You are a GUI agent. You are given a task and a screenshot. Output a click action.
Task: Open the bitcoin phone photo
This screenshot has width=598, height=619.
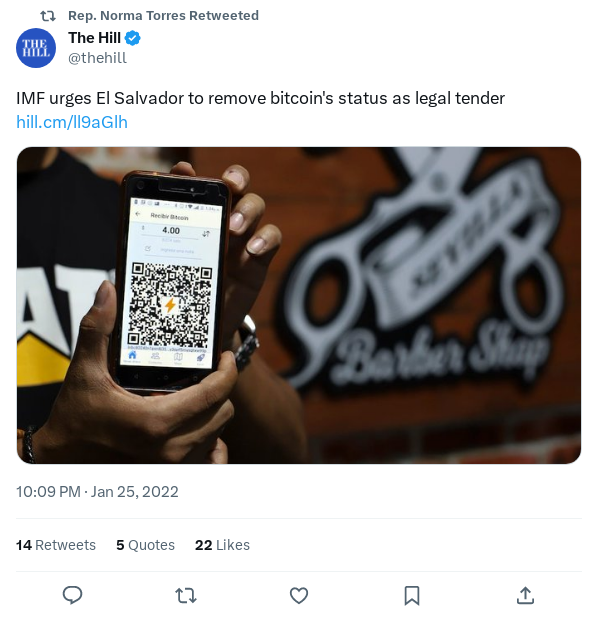pos(299,305)
